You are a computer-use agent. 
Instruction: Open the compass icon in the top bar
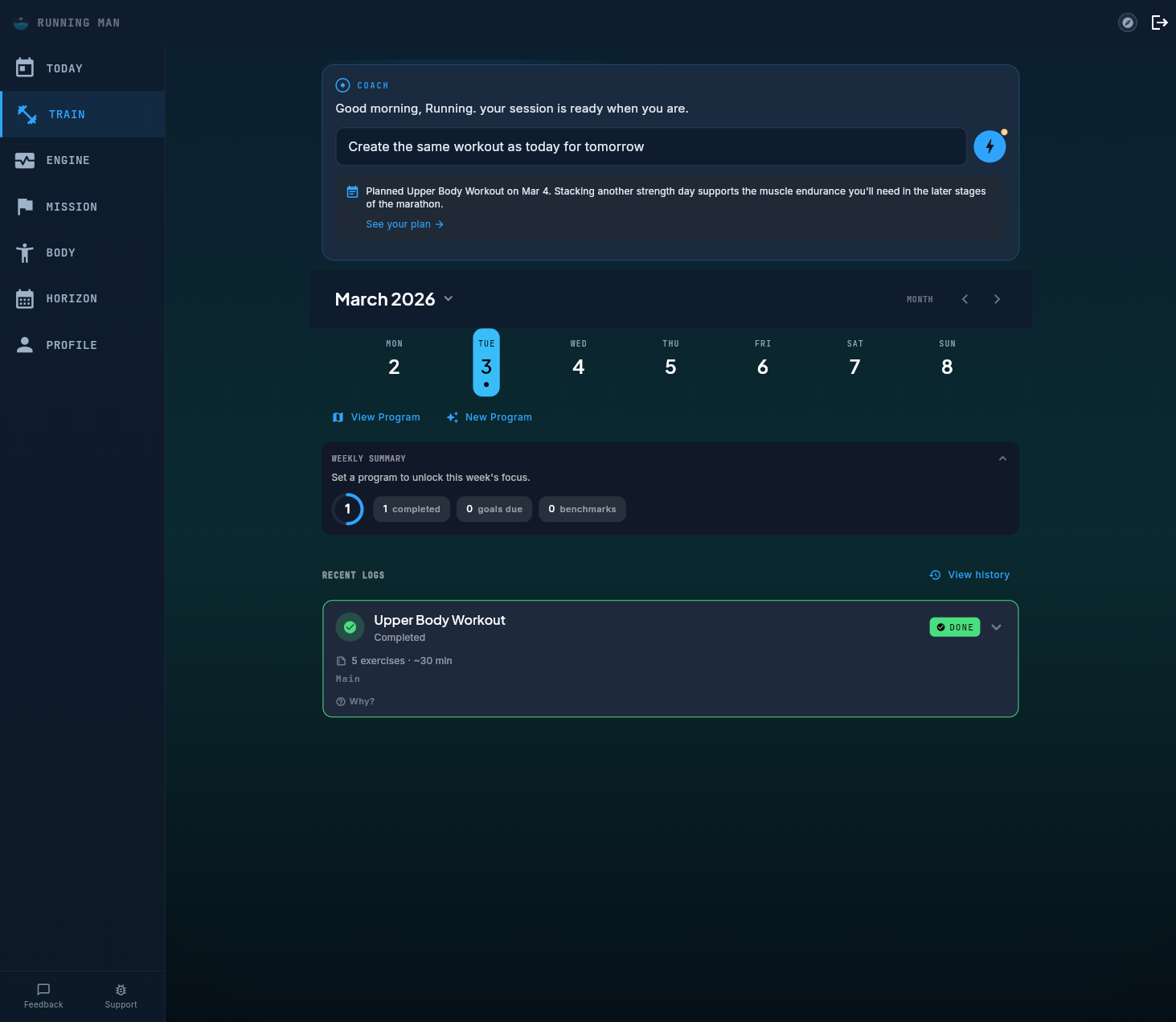1127,23
